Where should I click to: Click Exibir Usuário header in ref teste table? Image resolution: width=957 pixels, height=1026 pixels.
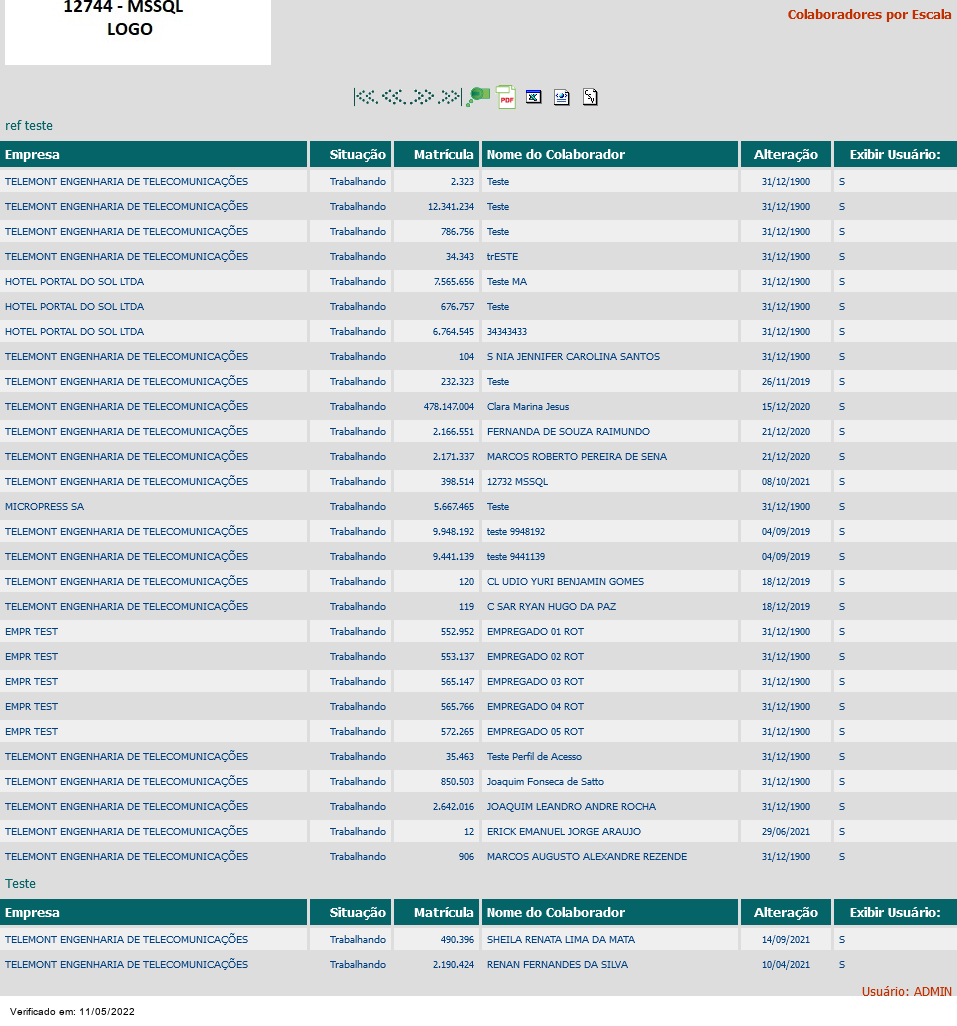[895, 154]
